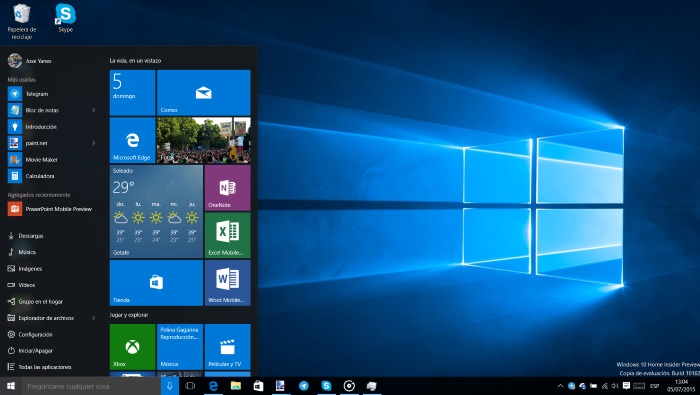Select the Papelera de reciclaje desktop icon
The image size is (700, 395).
[x=21, y=21]
